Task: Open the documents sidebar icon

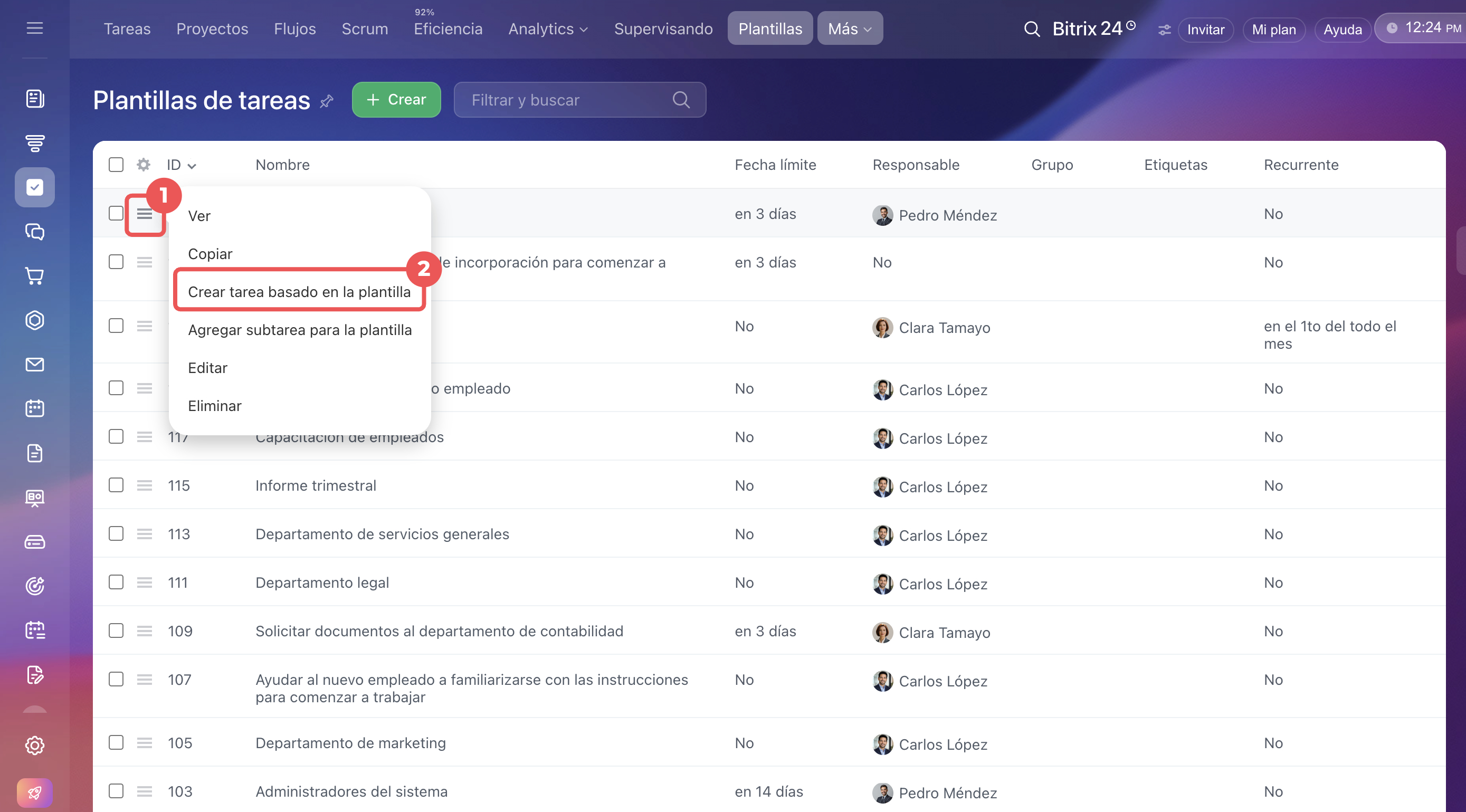Action: click(x=35, y=453)
